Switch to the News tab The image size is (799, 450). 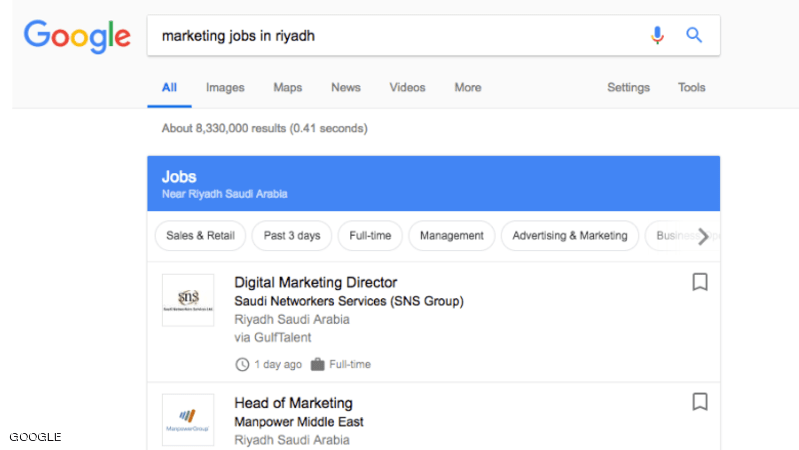click(x=345, y=88)
